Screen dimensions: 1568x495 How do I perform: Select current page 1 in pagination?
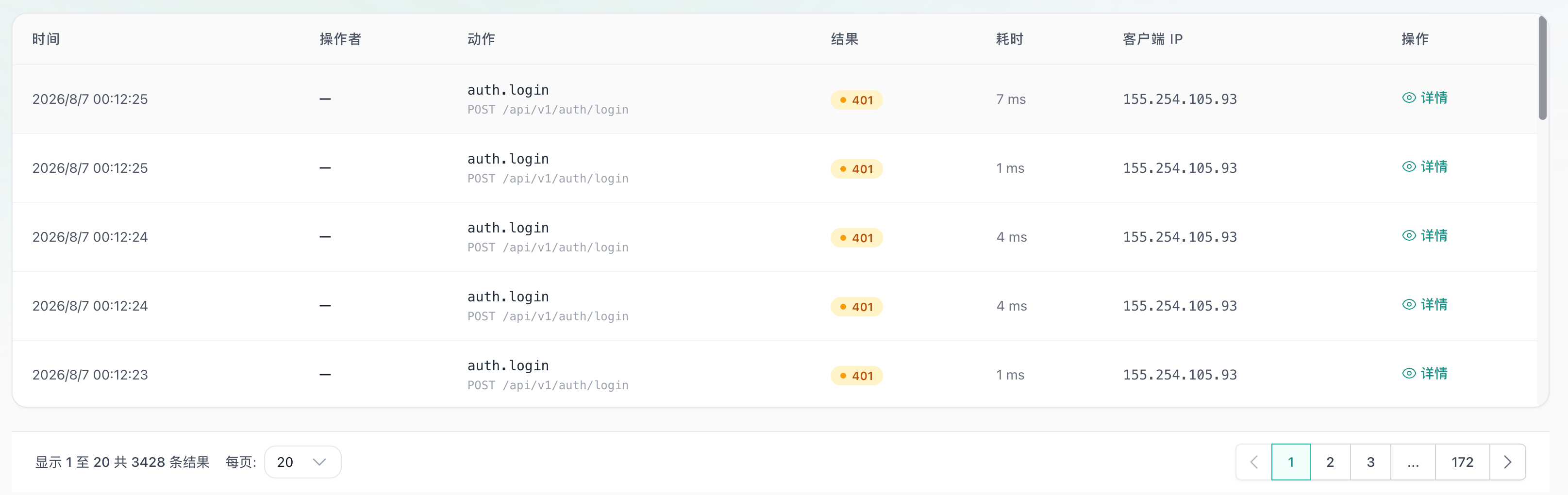point(1290,462)
